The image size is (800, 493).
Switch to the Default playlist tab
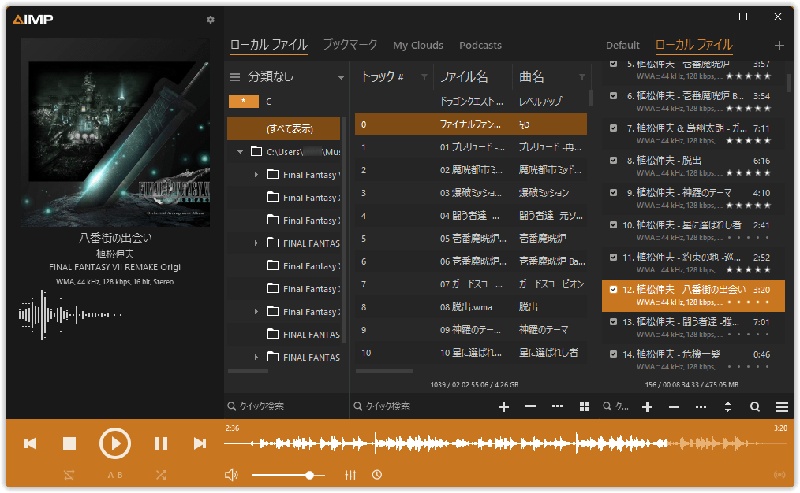(x=622, y=45)
